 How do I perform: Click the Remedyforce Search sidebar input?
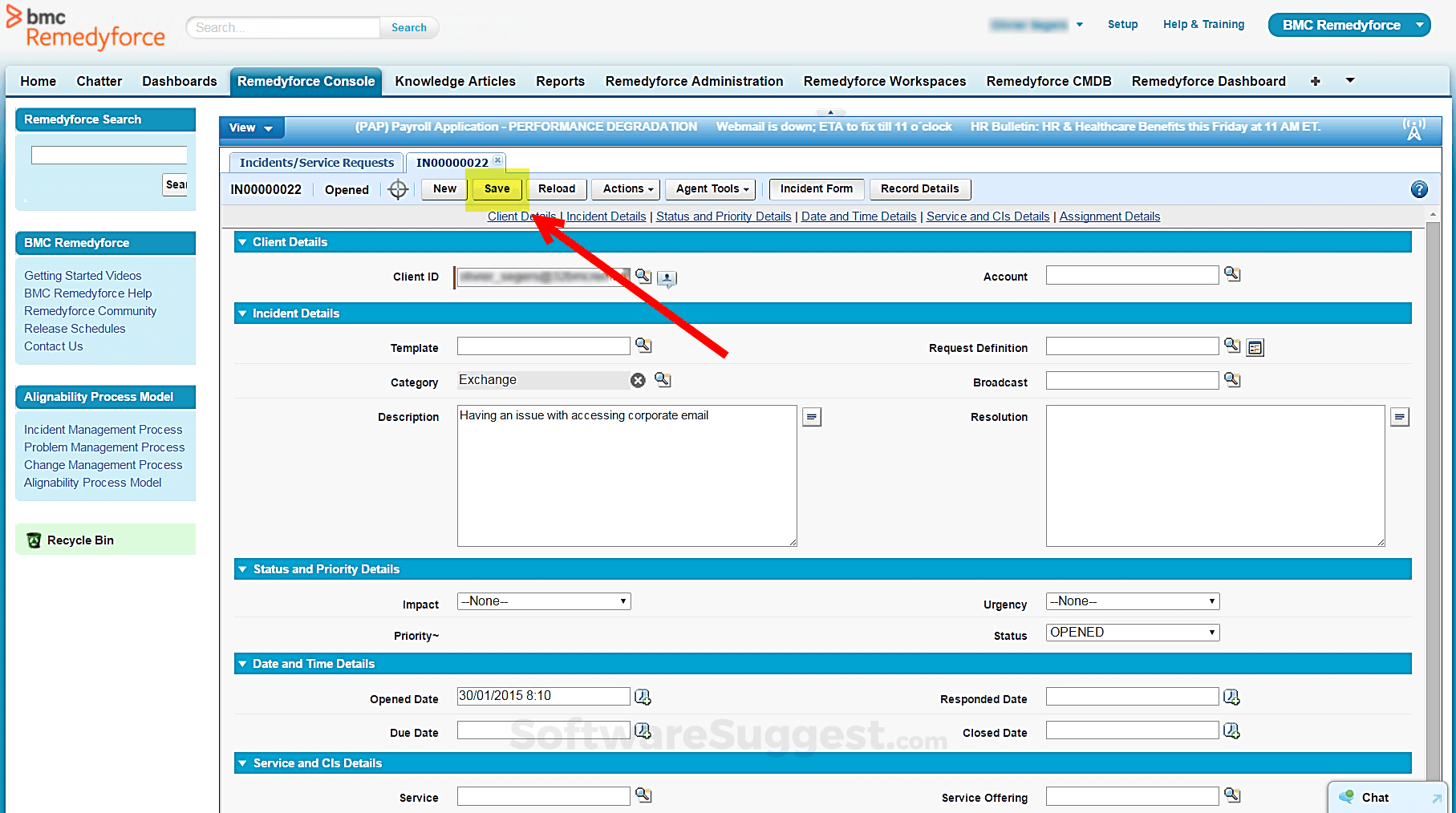coord(109,156)
